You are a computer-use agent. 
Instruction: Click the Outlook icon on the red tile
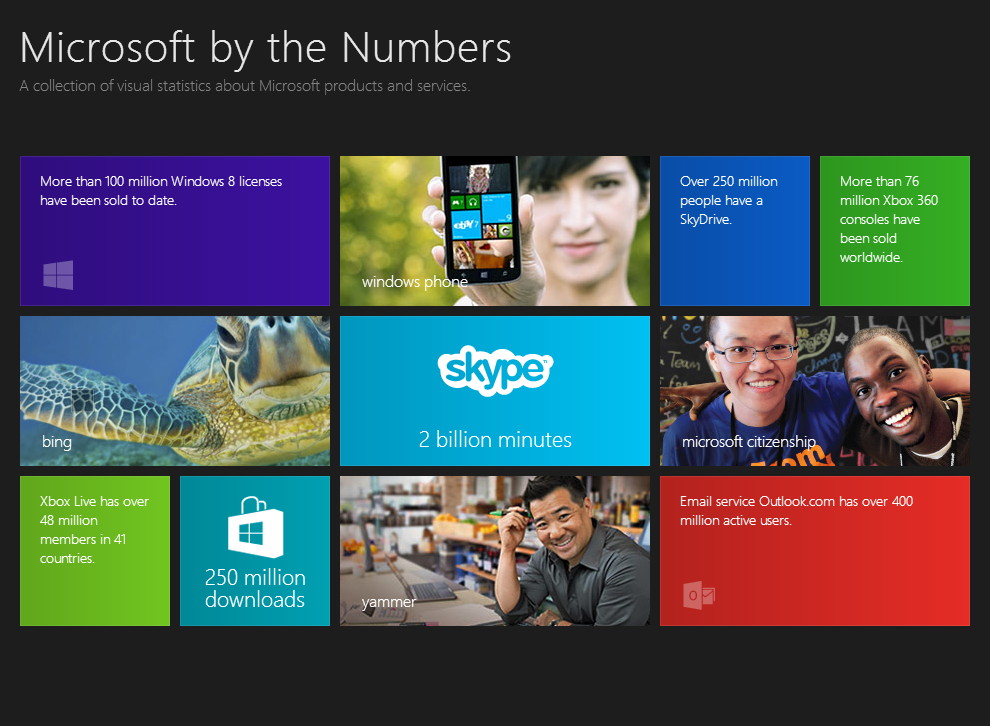coord(699,595)
